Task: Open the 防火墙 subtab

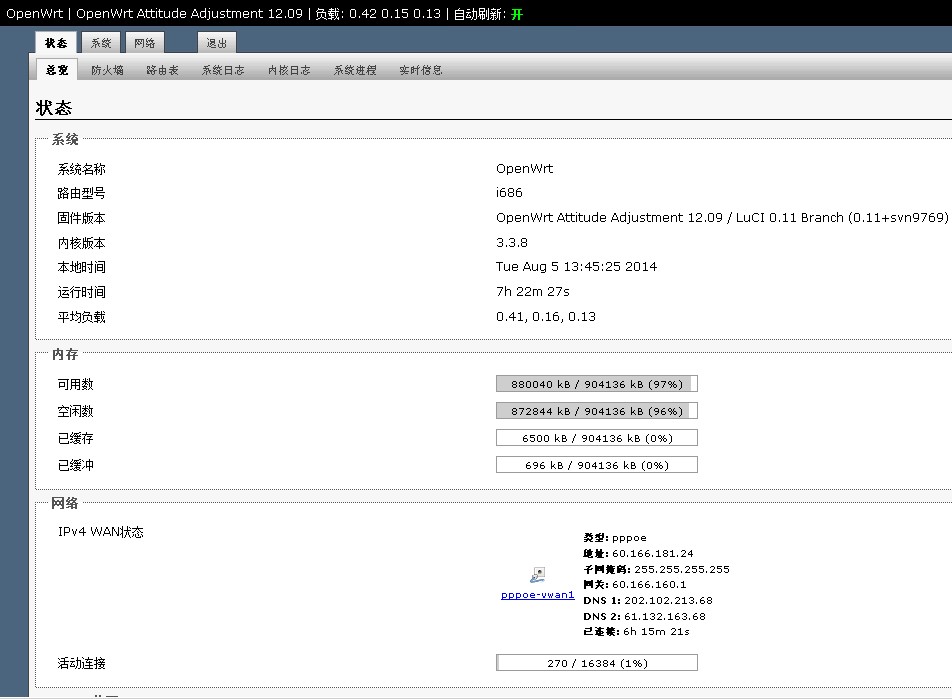Action: pos(107,70)
